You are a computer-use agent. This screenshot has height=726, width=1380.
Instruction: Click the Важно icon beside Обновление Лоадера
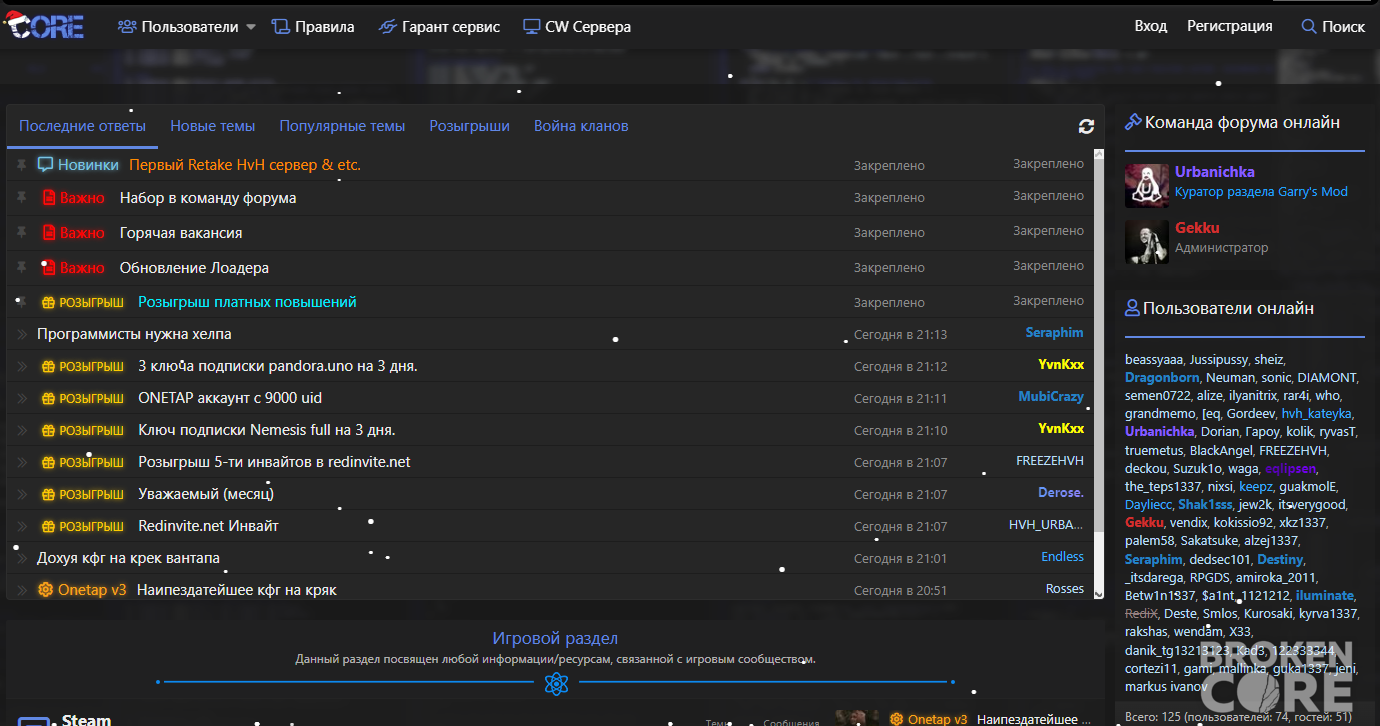pos(48,268)
